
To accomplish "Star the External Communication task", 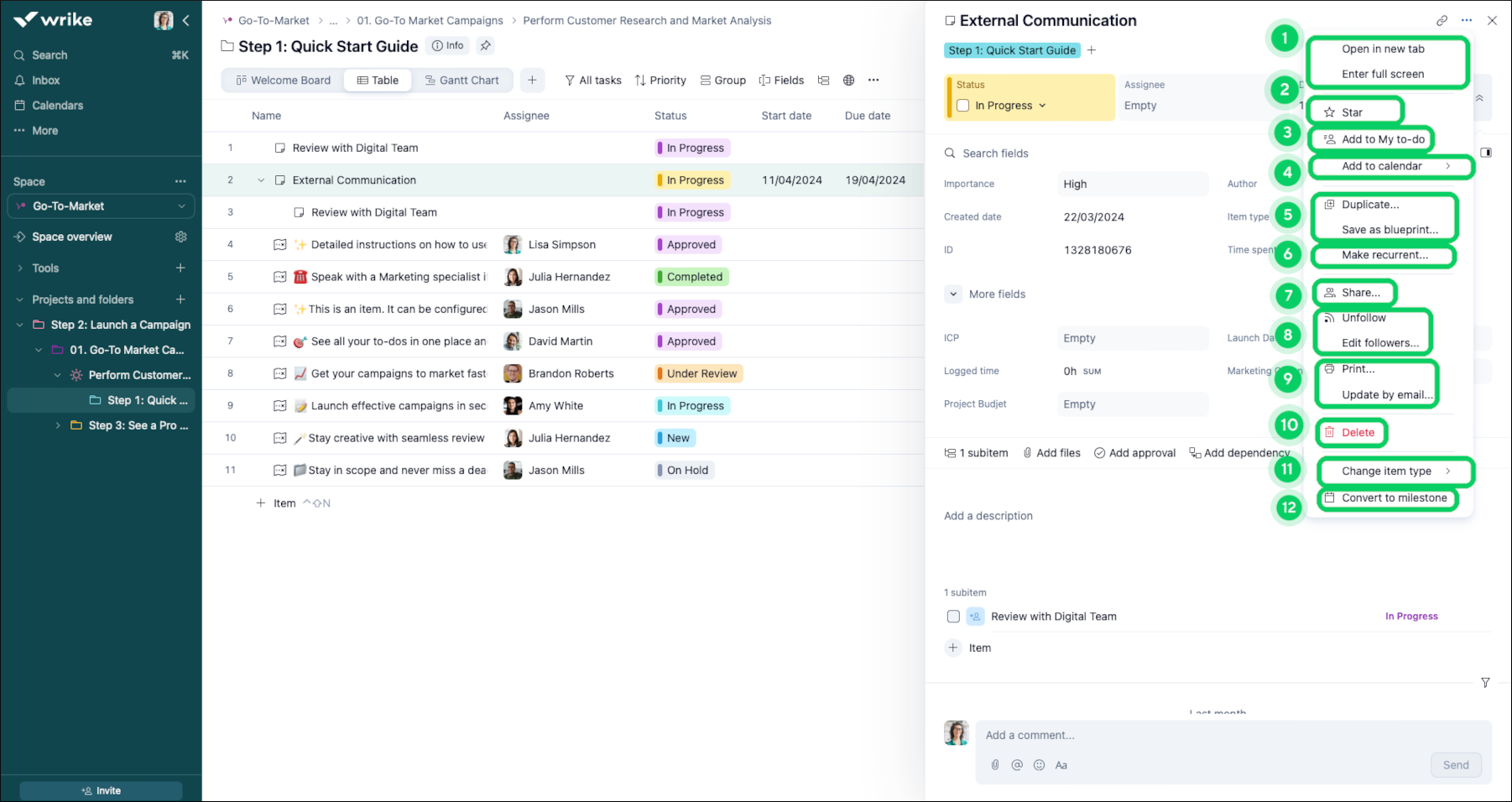I will point(1354,111).
